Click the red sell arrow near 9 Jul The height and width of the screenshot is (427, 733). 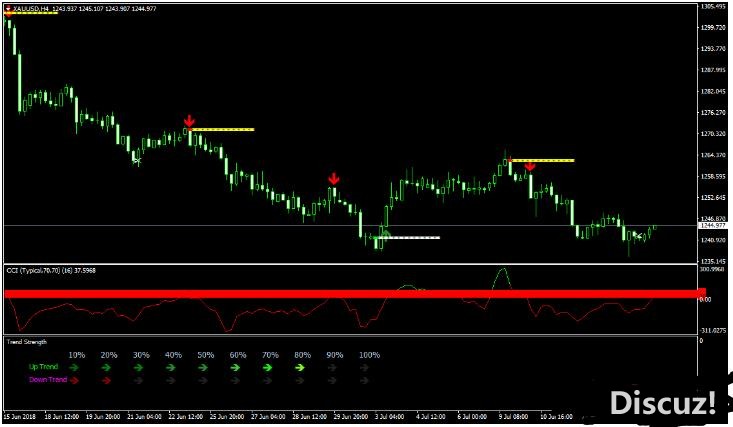tap(530, 166)
